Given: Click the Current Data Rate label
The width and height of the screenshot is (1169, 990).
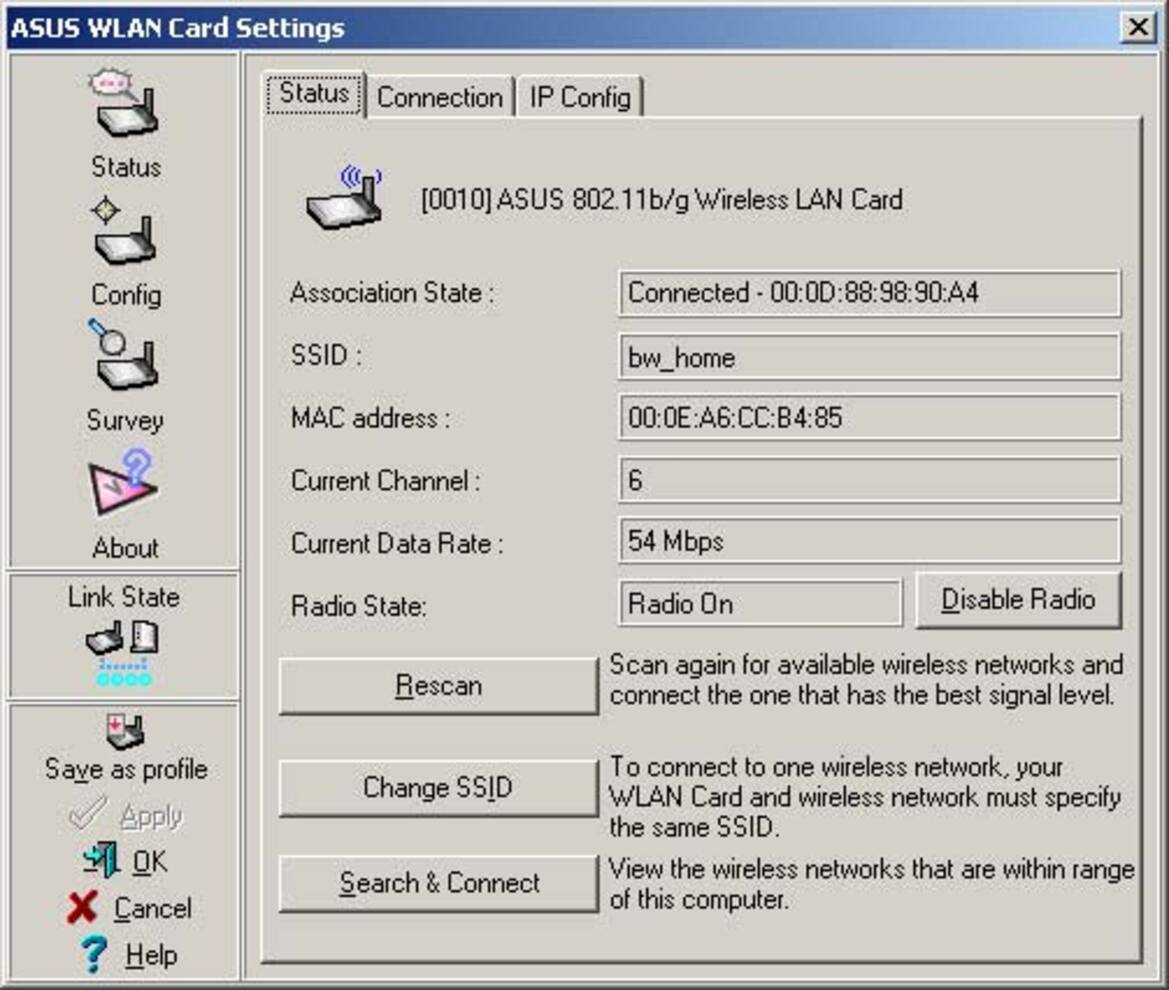Looking at the screenshot, I should pyautogui.click(x=397, y=543).
